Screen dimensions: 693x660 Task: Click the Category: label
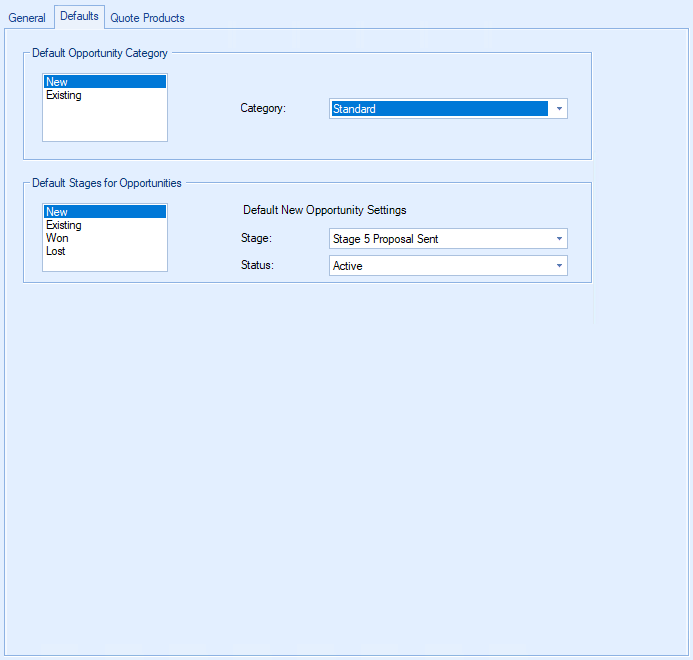coord(263,109)
